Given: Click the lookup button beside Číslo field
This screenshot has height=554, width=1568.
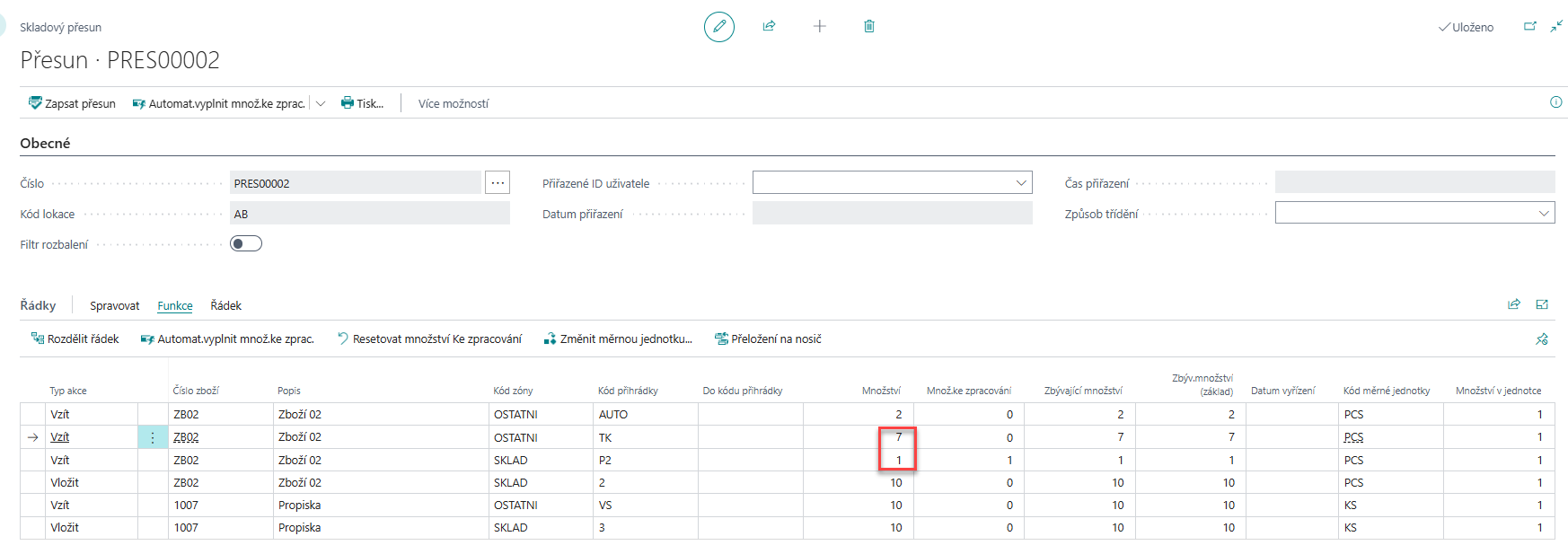Looking at the screenshot, I should click(498, 183).
